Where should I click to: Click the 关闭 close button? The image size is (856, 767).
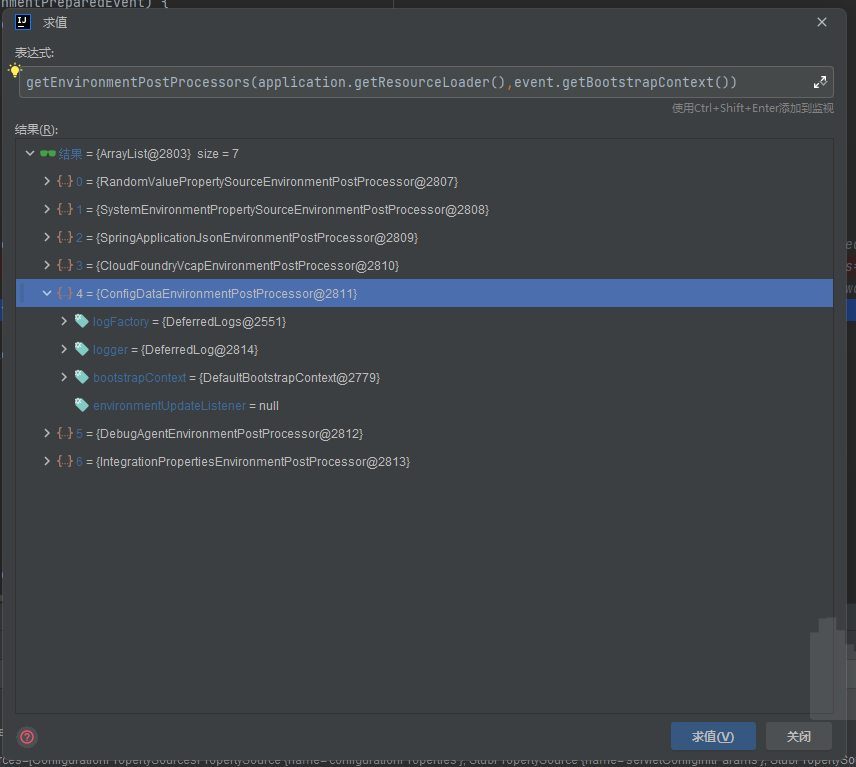tap(798, 737)
